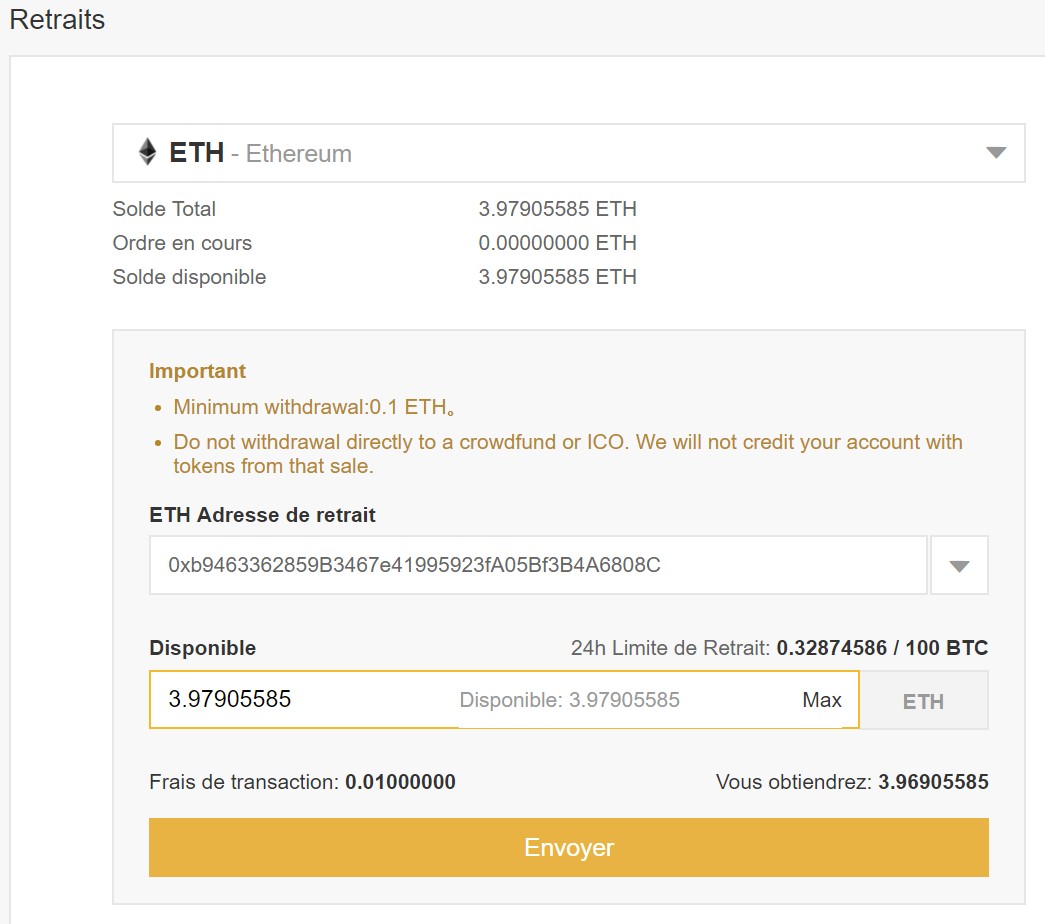Expand the saved withdrawal addresses dropdown
The image size is (1045, 924).
(959, 565)
